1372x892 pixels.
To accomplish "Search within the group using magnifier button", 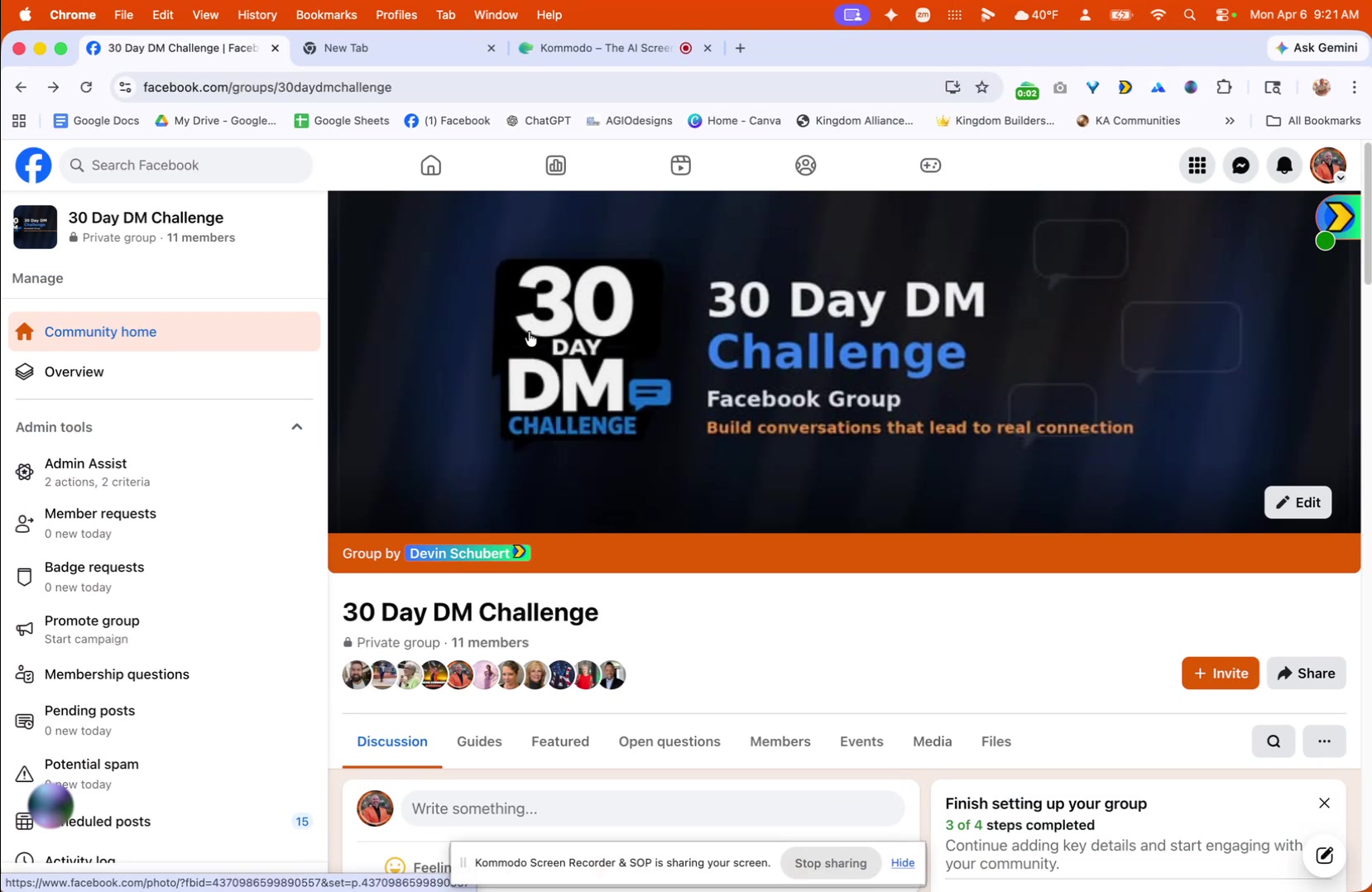I will (1274, 741).
